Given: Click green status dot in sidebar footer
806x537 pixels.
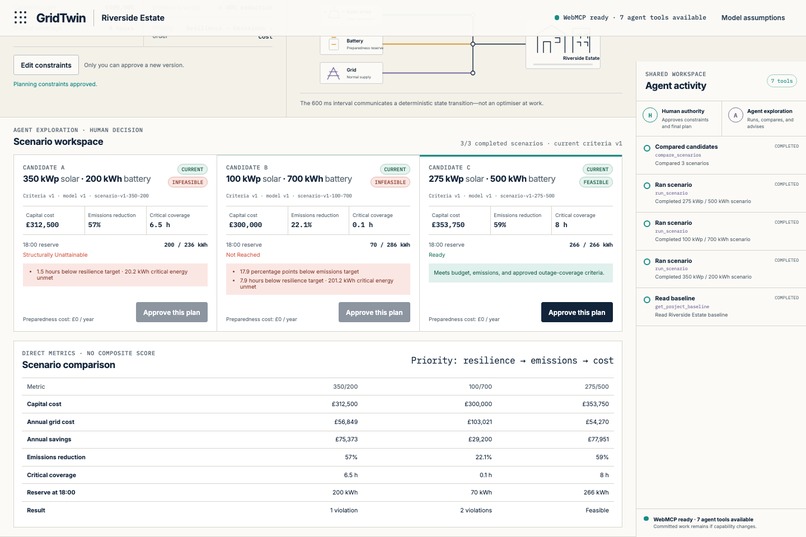Looking at the screenshot, I should 646,519.
